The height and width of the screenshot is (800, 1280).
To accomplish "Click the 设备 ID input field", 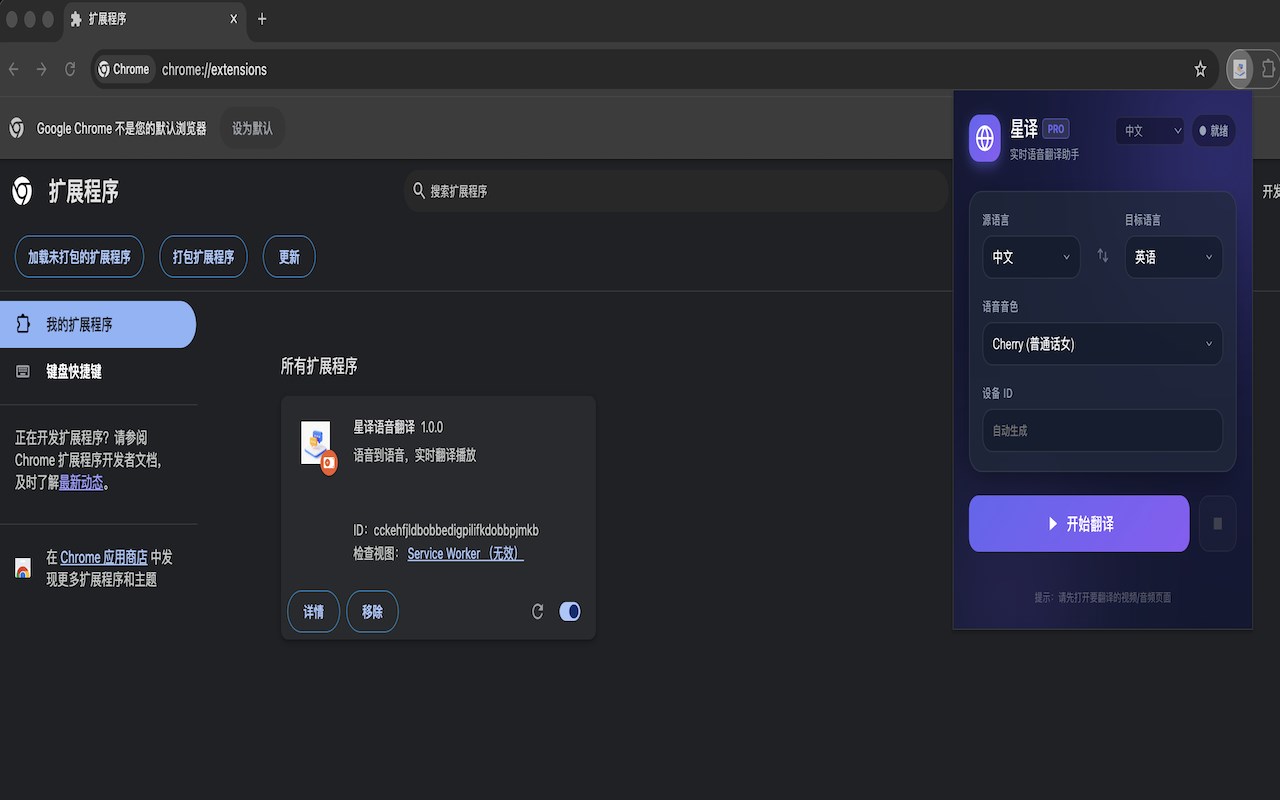I will [x=1102, y=430].
